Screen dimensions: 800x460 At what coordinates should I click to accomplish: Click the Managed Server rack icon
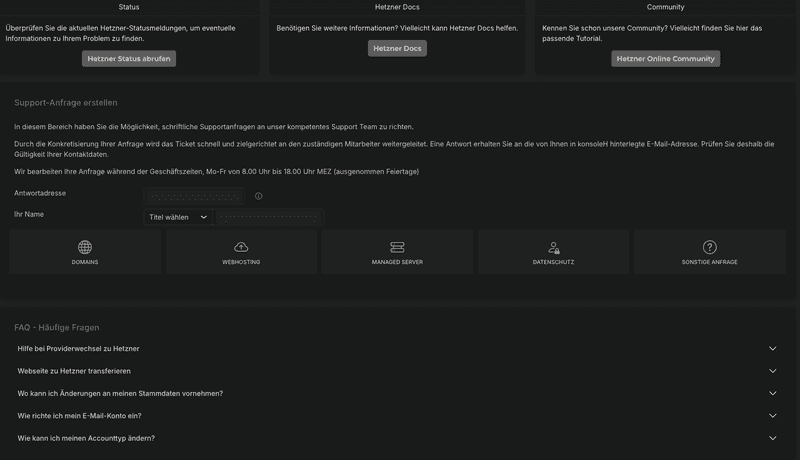pyautogui.click(x=397, y=247)
